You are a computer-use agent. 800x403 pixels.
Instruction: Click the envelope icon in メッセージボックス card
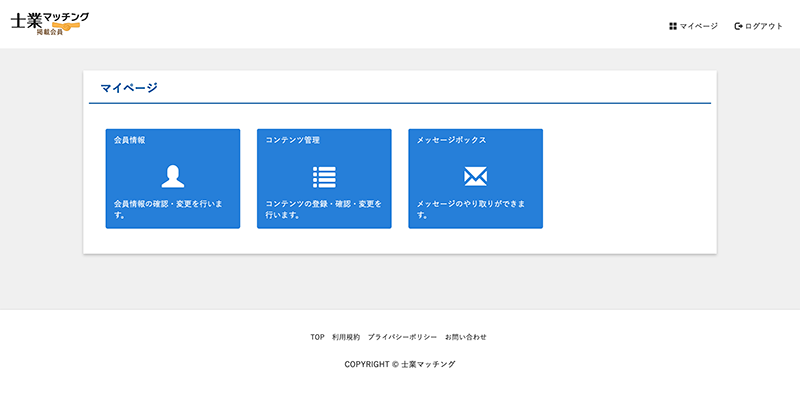point(475,177)
